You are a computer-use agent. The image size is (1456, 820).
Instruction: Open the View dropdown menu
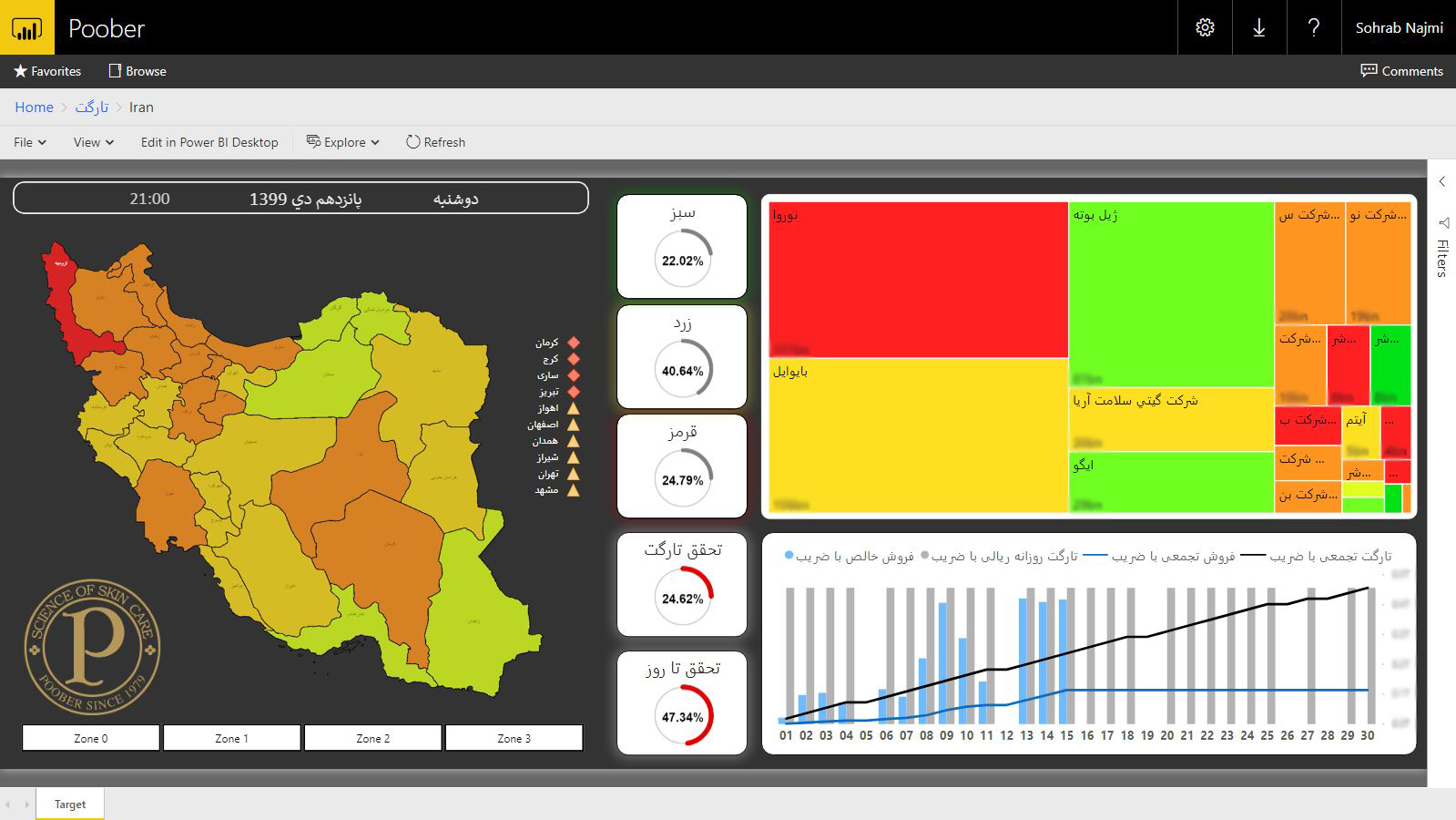94,142
